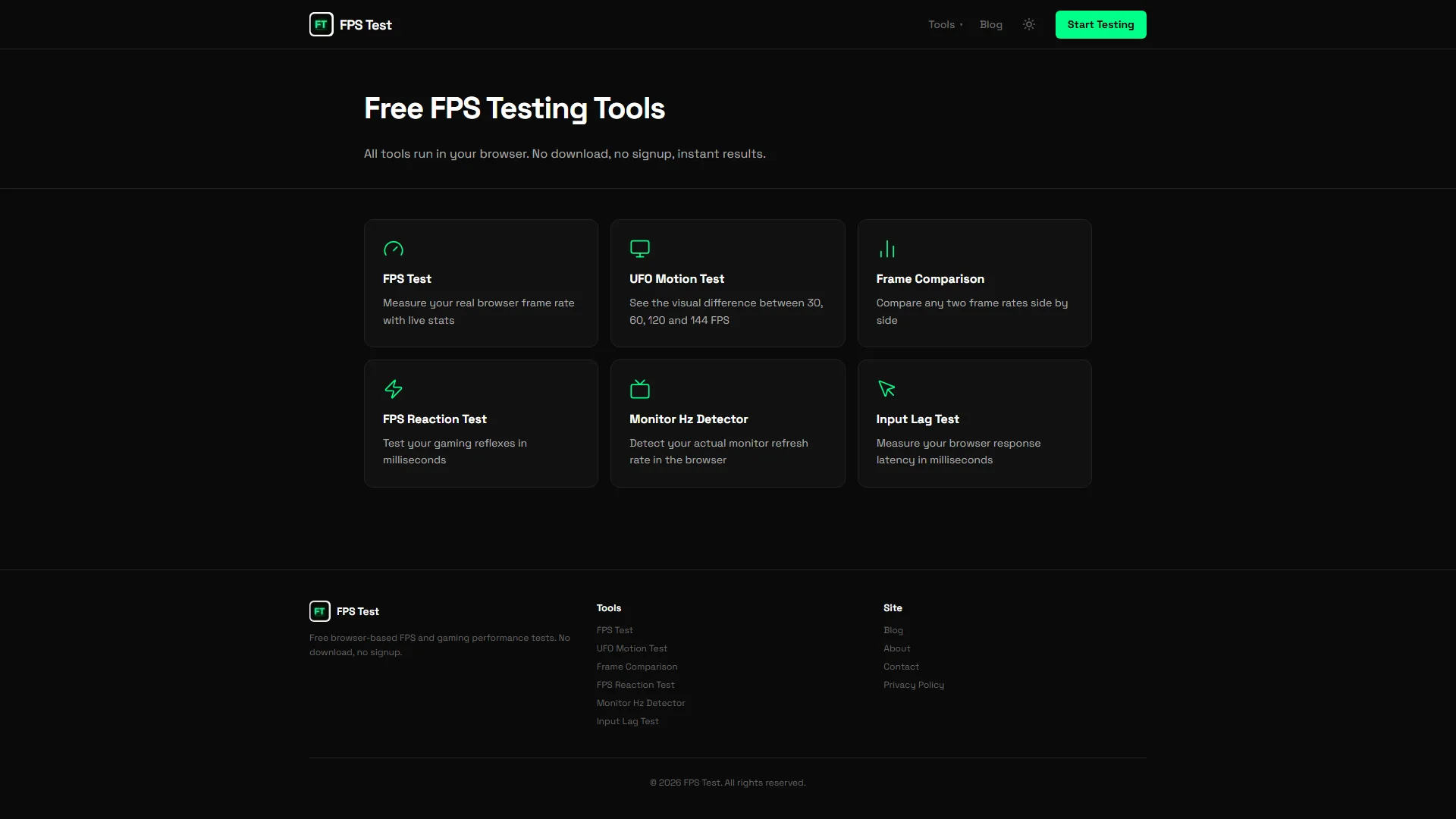
Task: Click the speedometer icon on FPS Test card
Action: [x=394, y=249]
